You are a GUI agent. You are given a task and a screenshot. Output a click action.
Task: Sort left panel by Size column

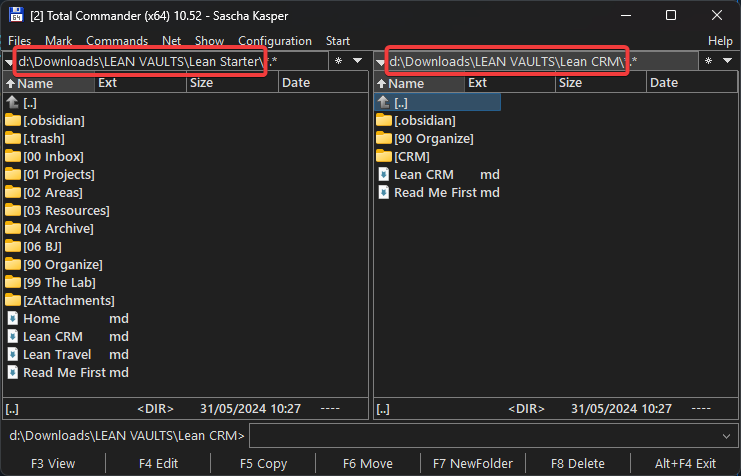tap(233, 83)
